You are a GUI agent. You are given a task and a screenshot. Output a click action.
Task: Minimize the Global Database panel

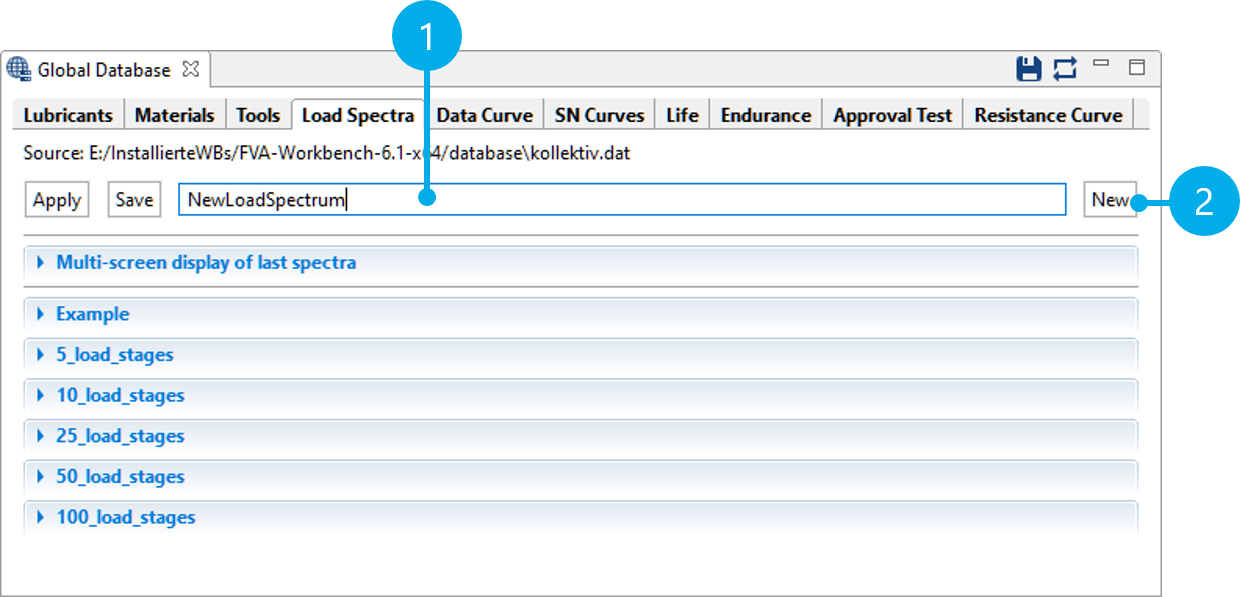1101,65
